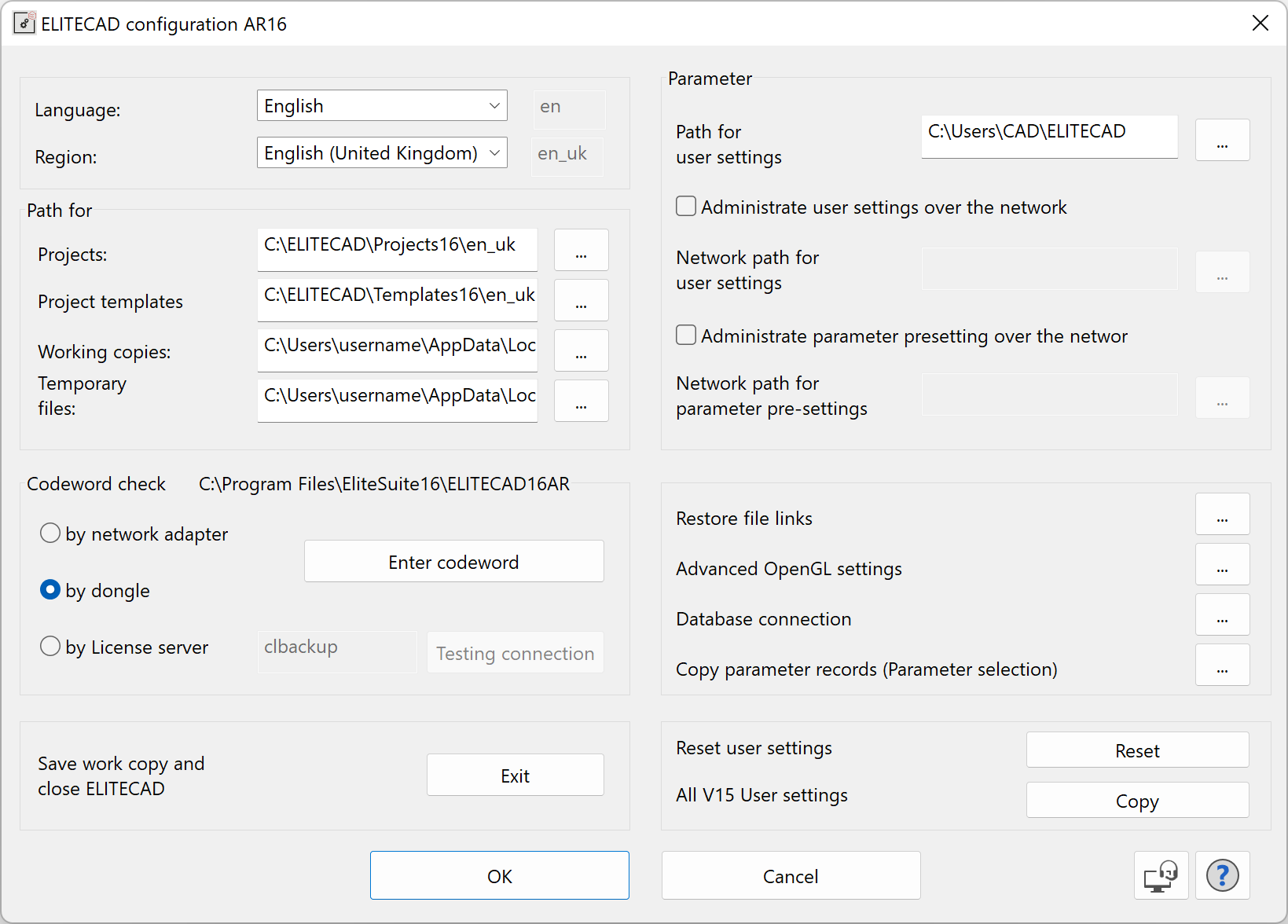
Task: Click the Enter codeword button
Action: point(453,561)
